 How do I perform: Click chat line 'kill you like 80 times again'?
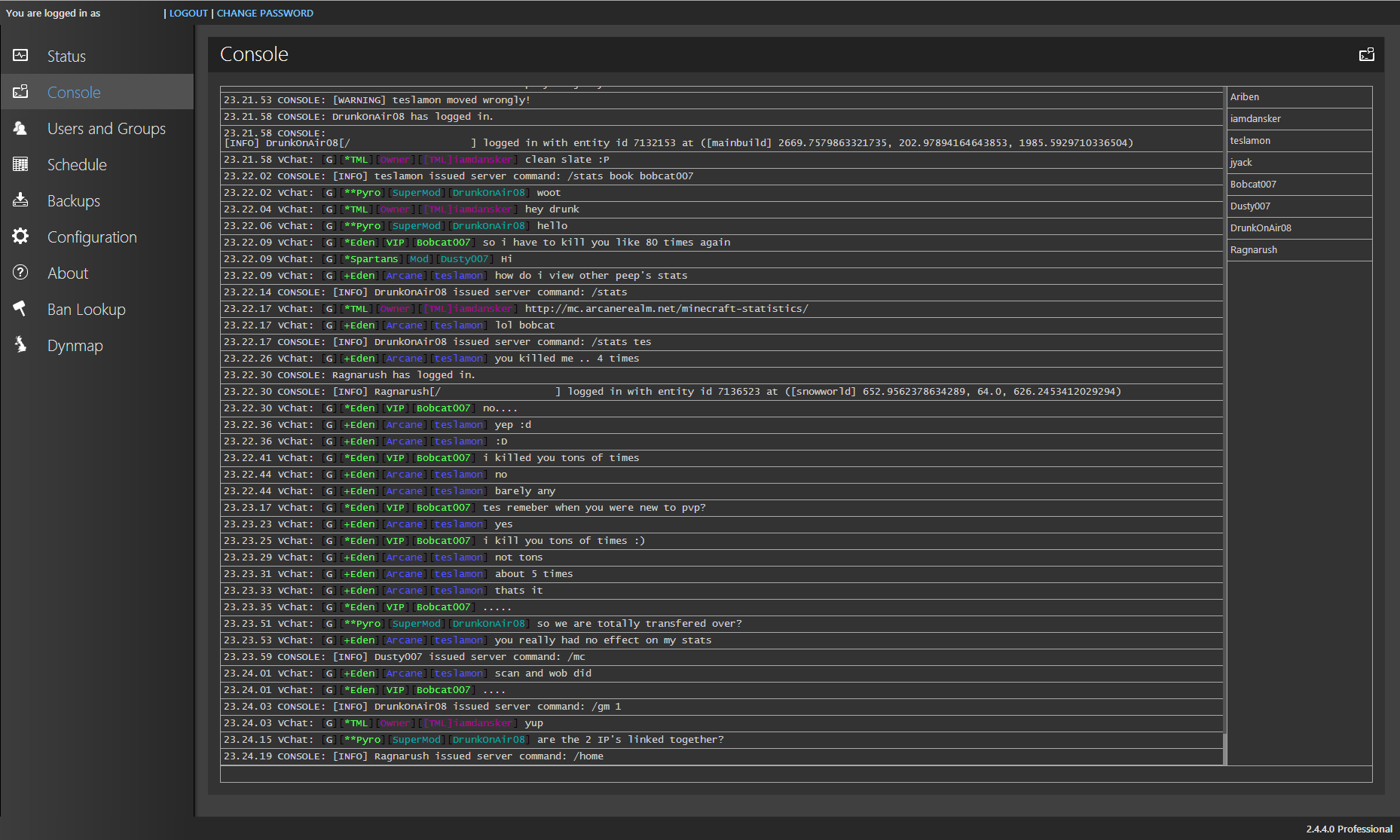[x=721, y=243]
